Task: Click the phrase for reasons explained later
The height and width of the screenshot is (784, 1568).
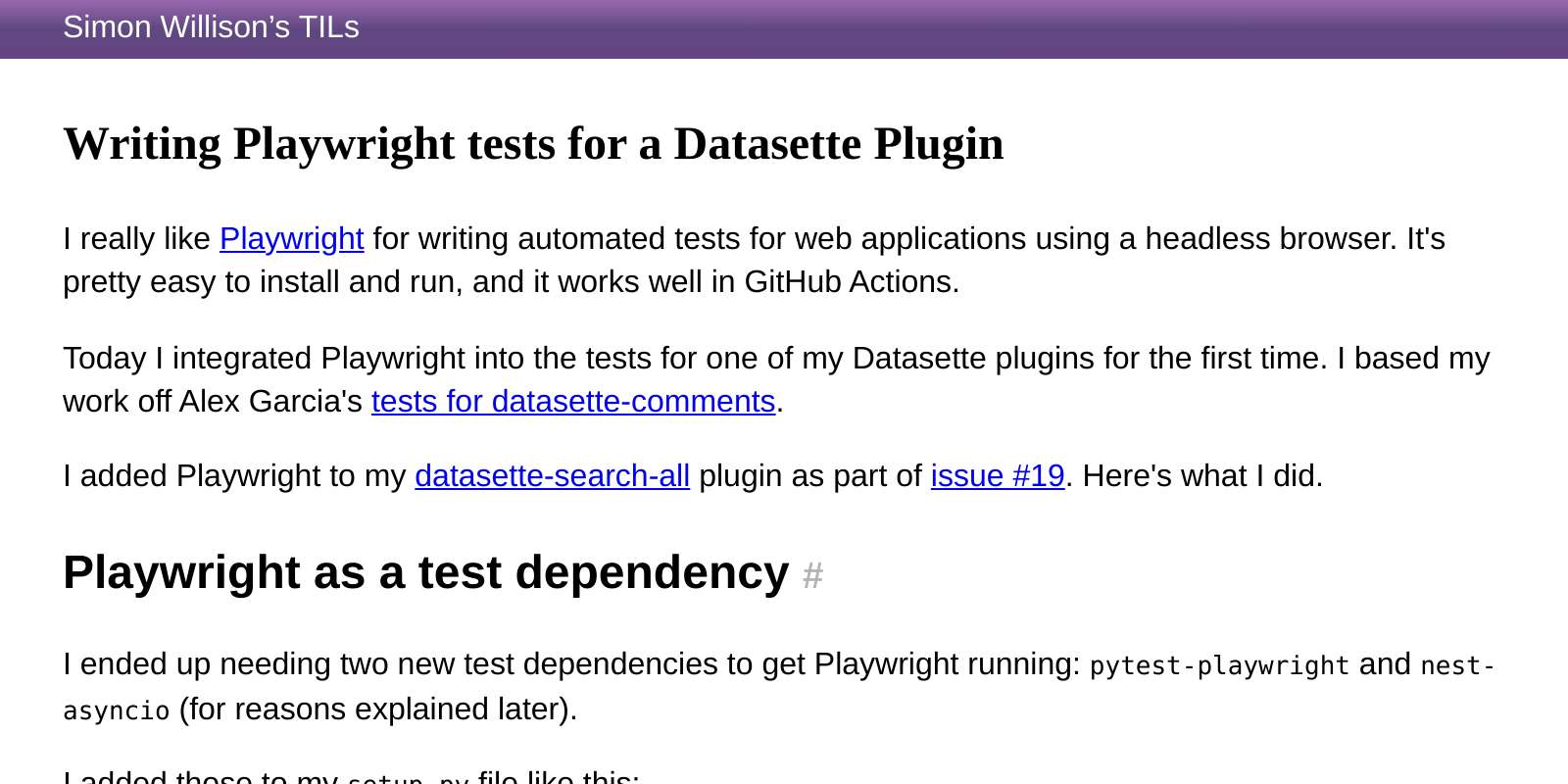Action: [377, 709]
